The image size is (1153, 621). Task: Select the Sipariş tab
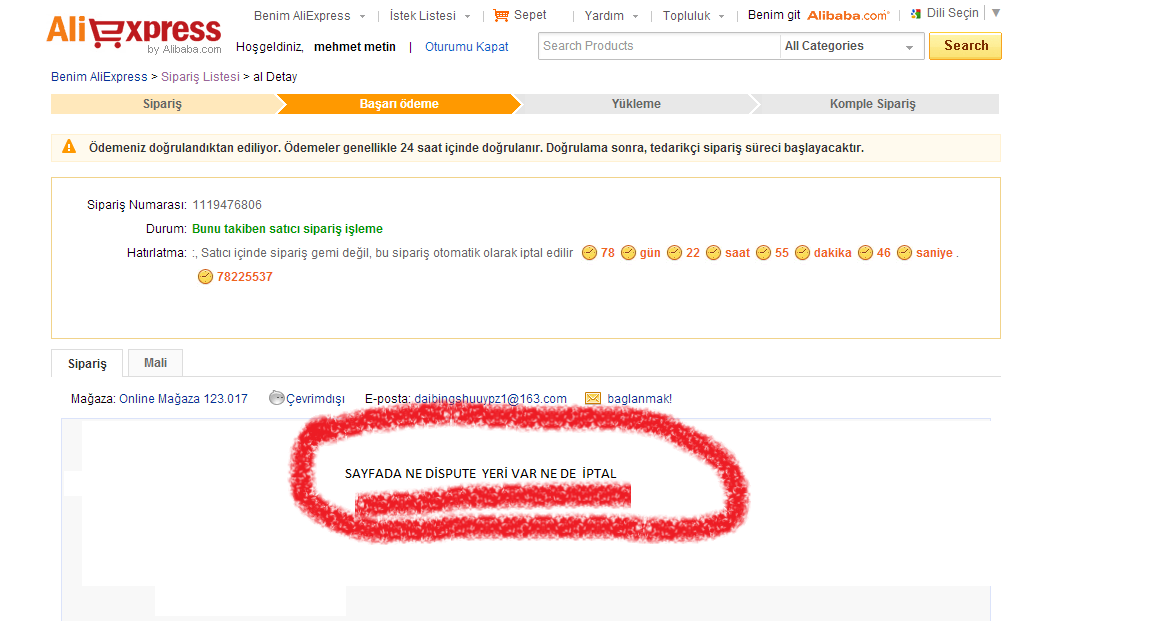pyautogui.click(x=88, y=363)
